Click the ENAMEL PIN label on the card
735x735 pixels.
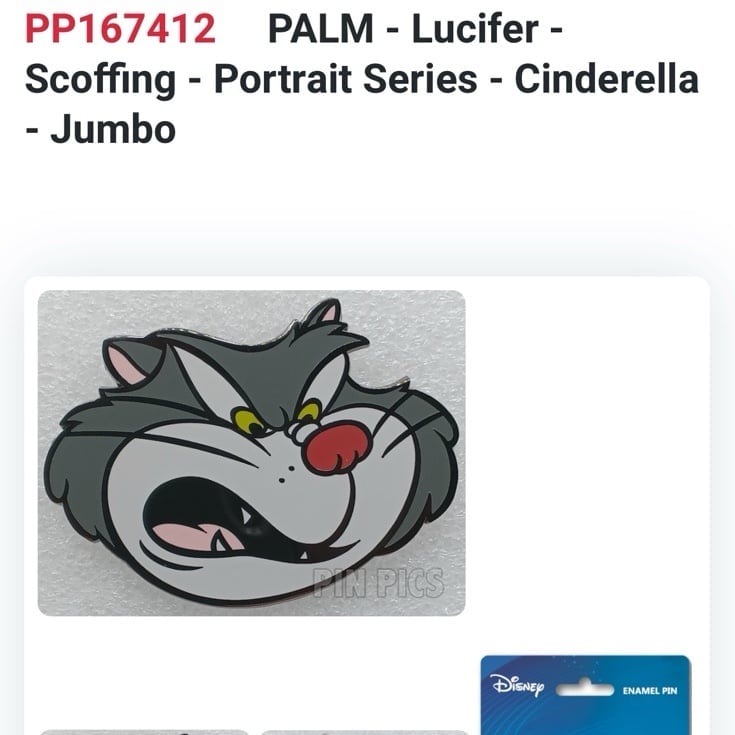coord(650,691)
